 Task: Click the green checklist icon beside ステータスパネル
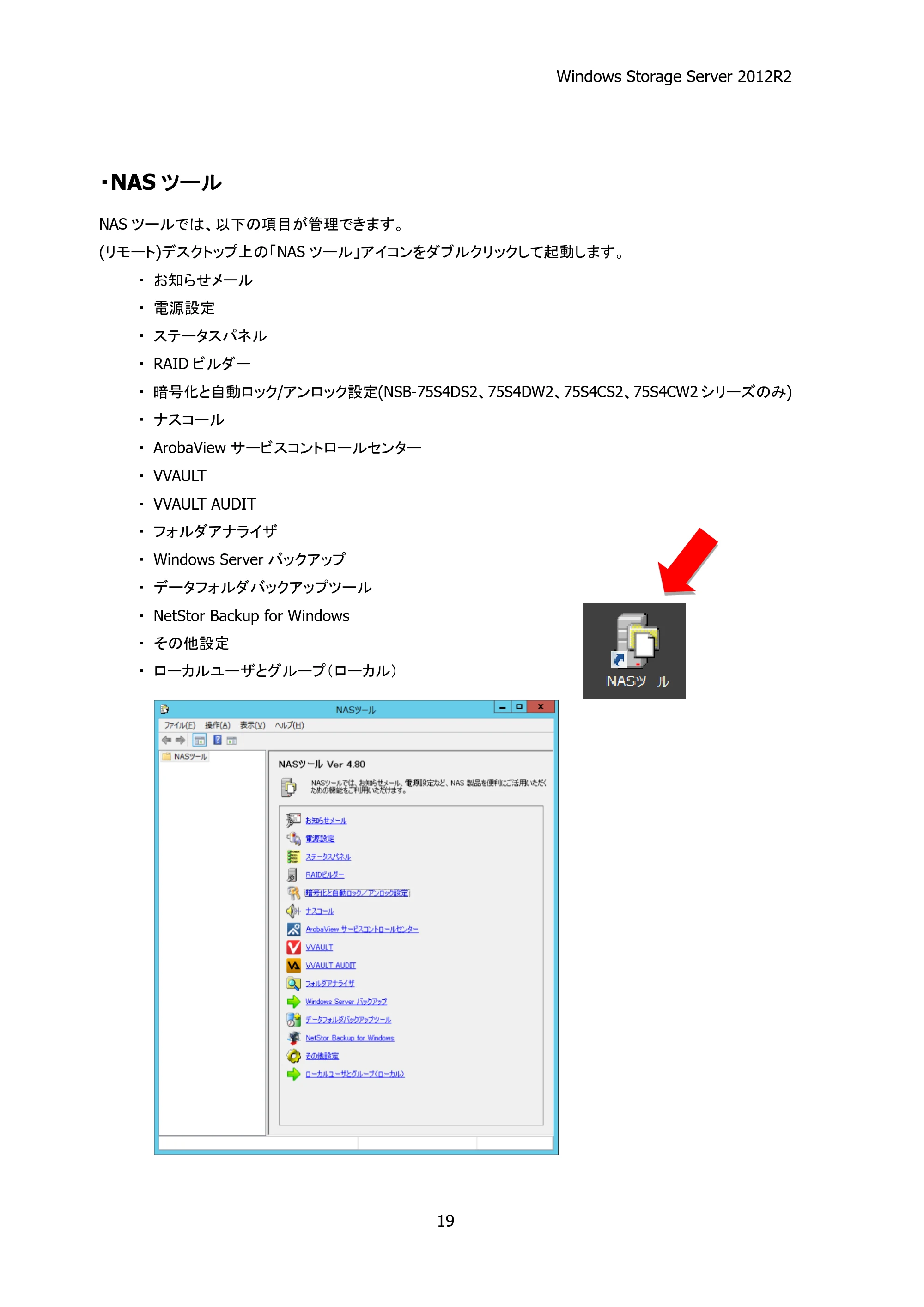click(293, 857)
